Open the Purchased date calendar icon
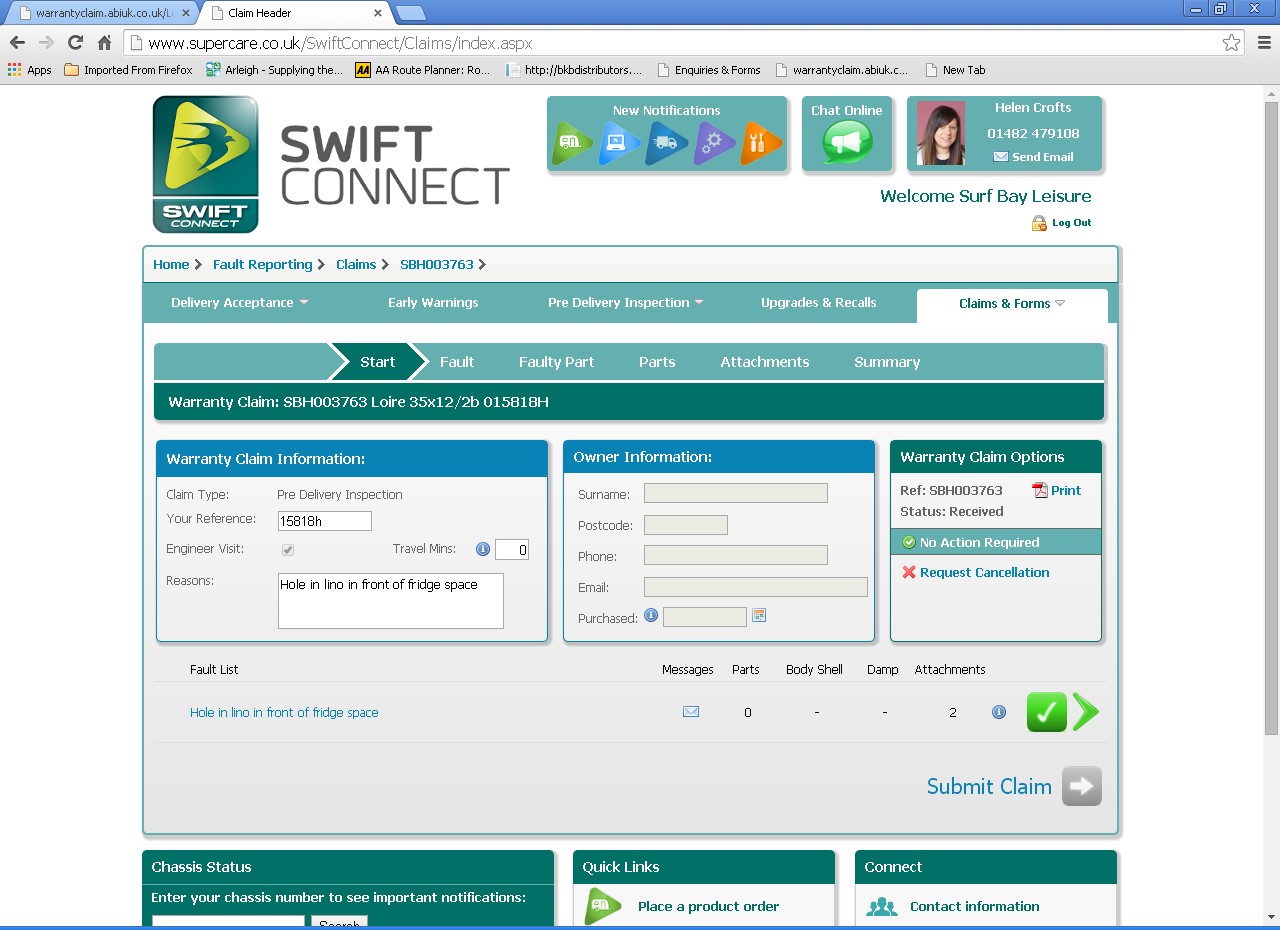Viewport: 1280px width, 930px height. point(759,615)
